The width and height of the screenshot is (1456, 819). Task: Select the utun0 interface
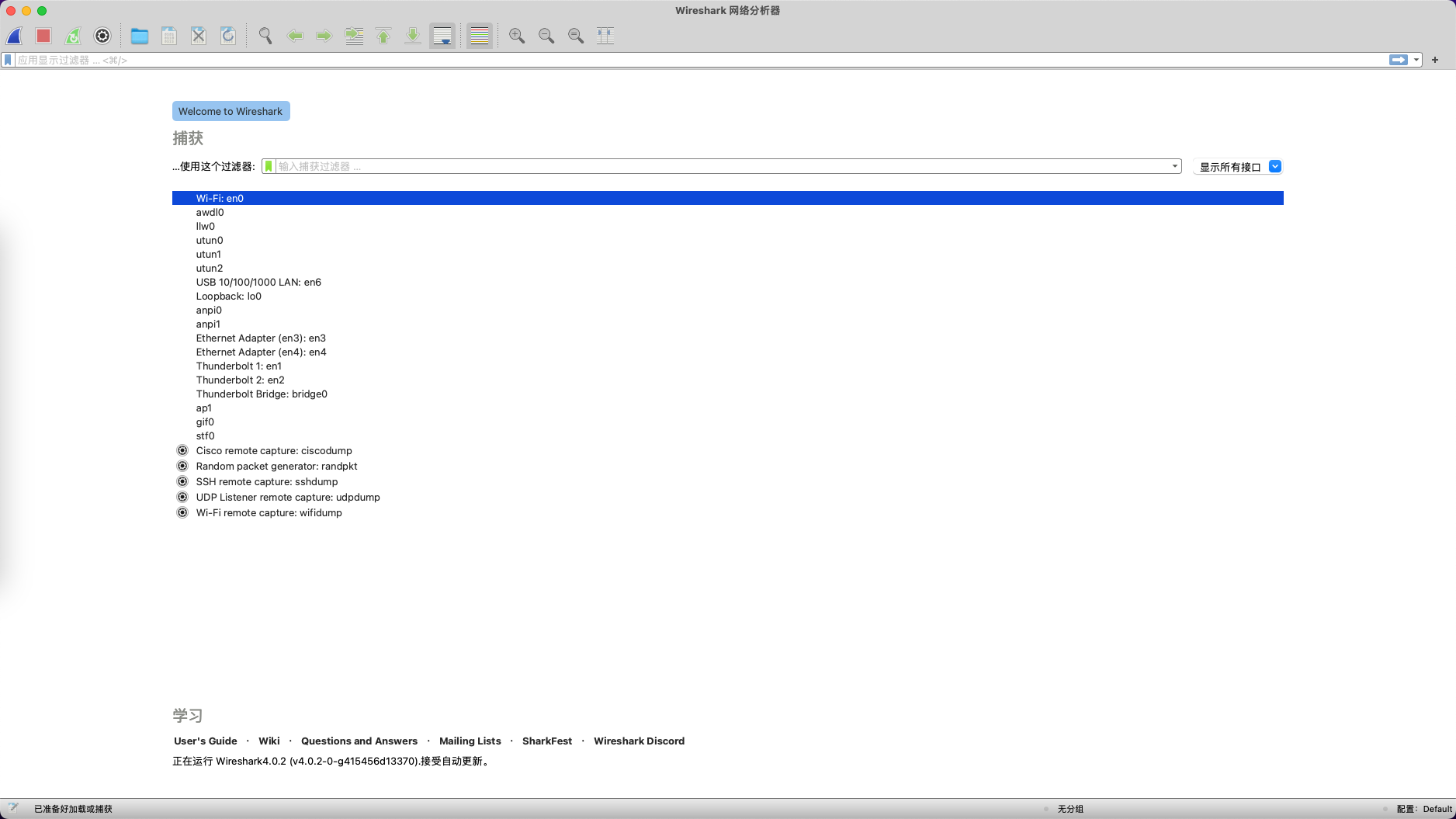[728, 240]
